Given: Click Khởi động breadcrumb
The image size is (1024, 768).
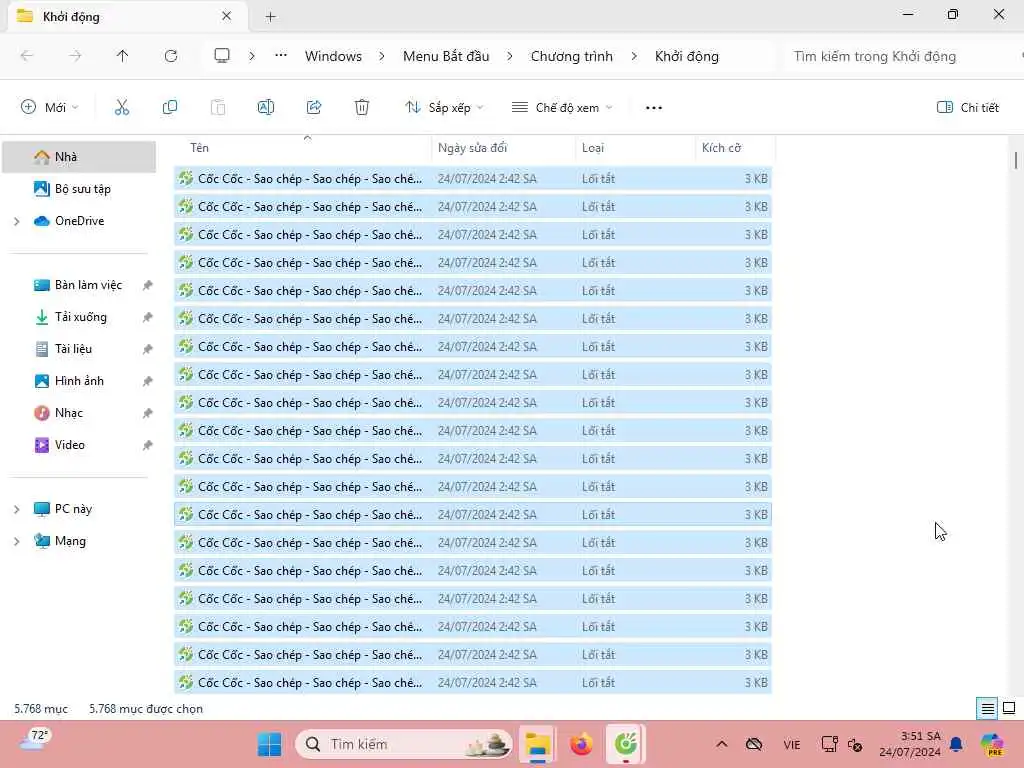Looking at the screenshot, I should tap(686, 56).
